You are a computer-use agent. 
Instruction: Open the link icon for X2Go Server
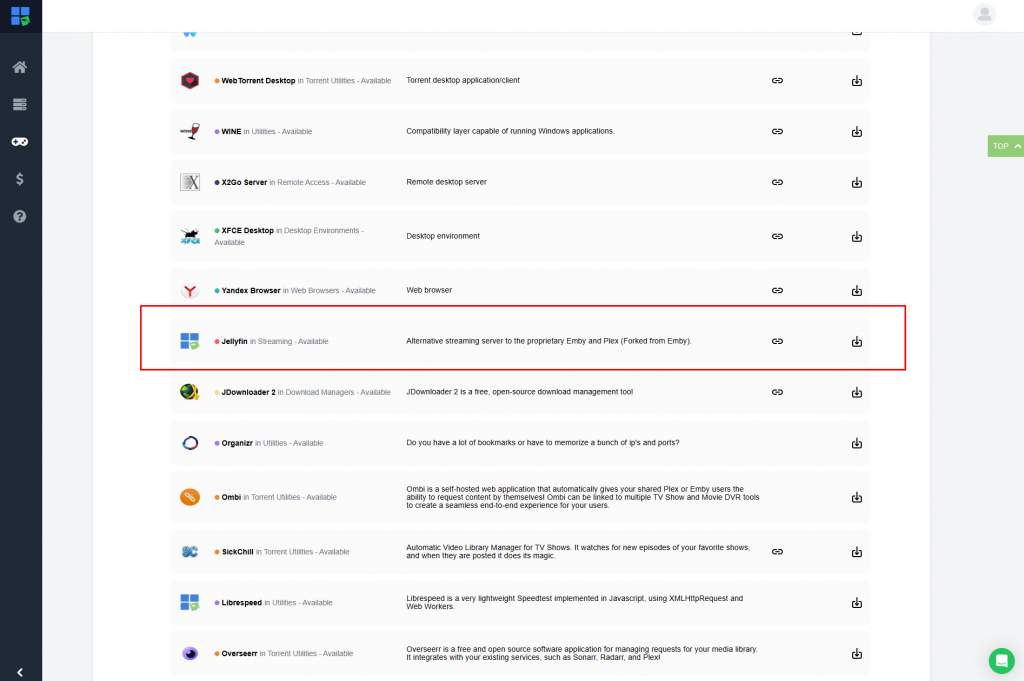point(777,182)
